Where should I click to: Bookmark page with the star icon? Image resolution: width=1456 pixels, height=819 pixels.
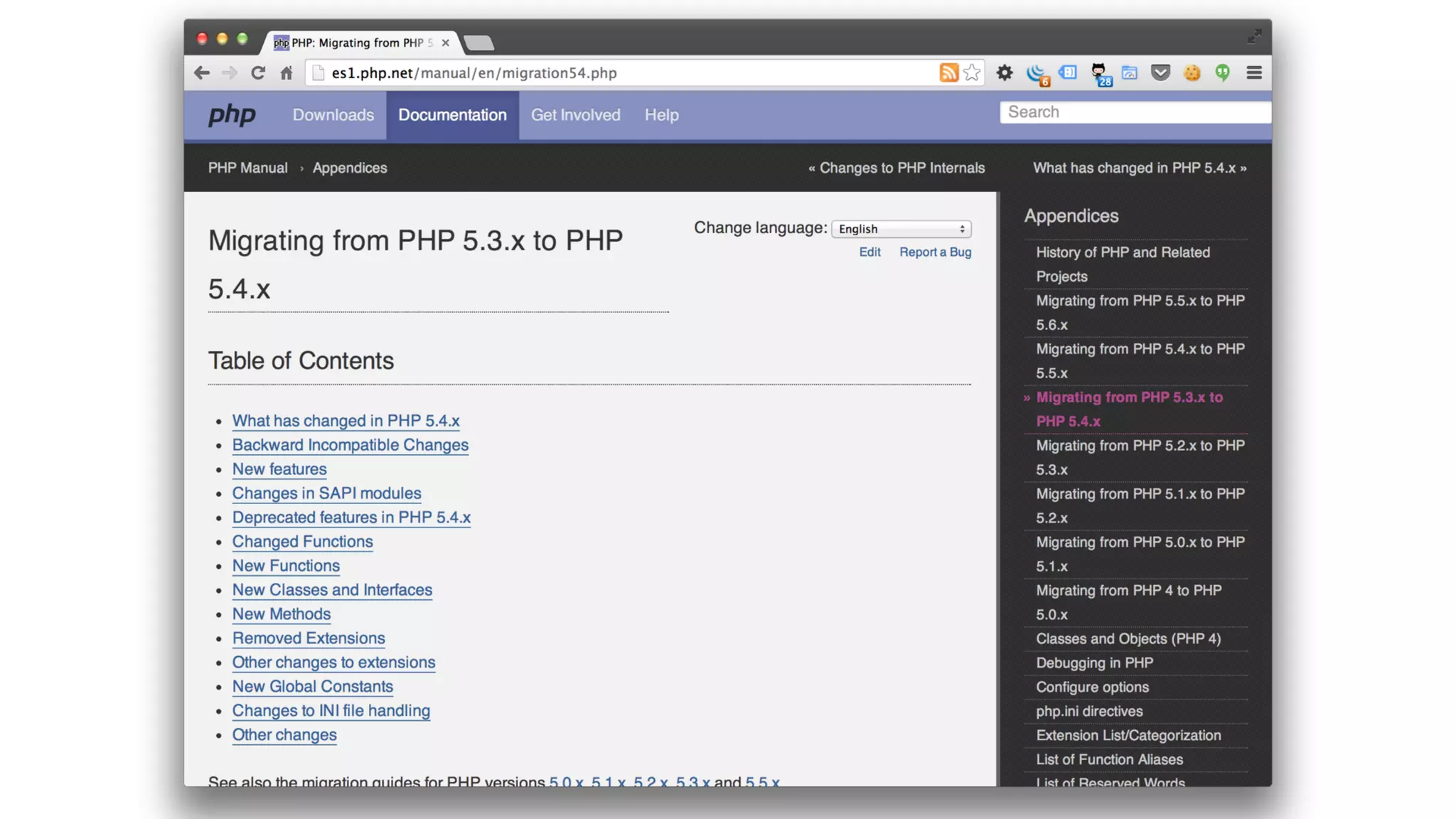coord(972,73)
